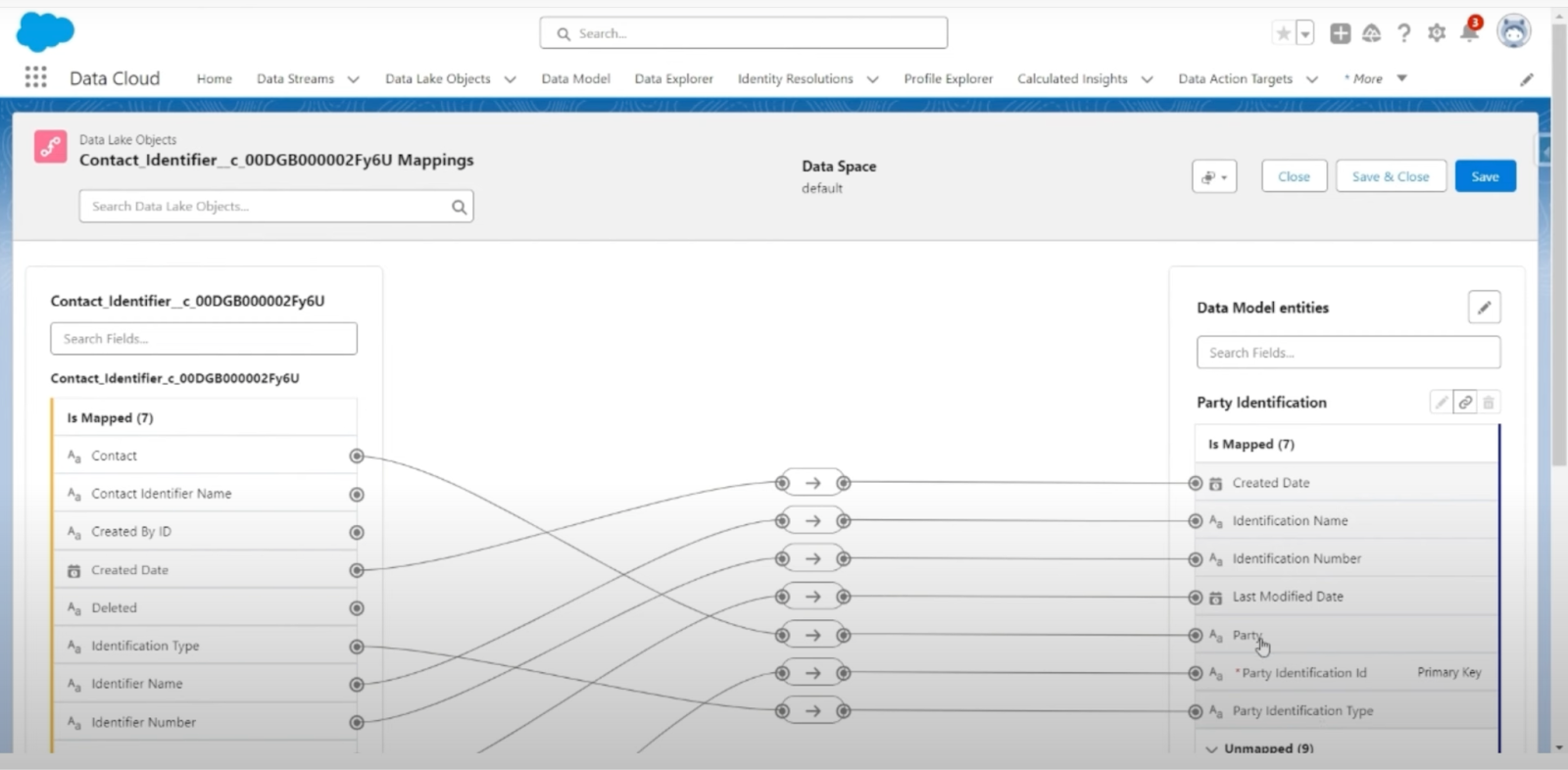Click the connector node of Deleted field
This screenshot has width=1568, height=770.
click(x=357, y=608)
